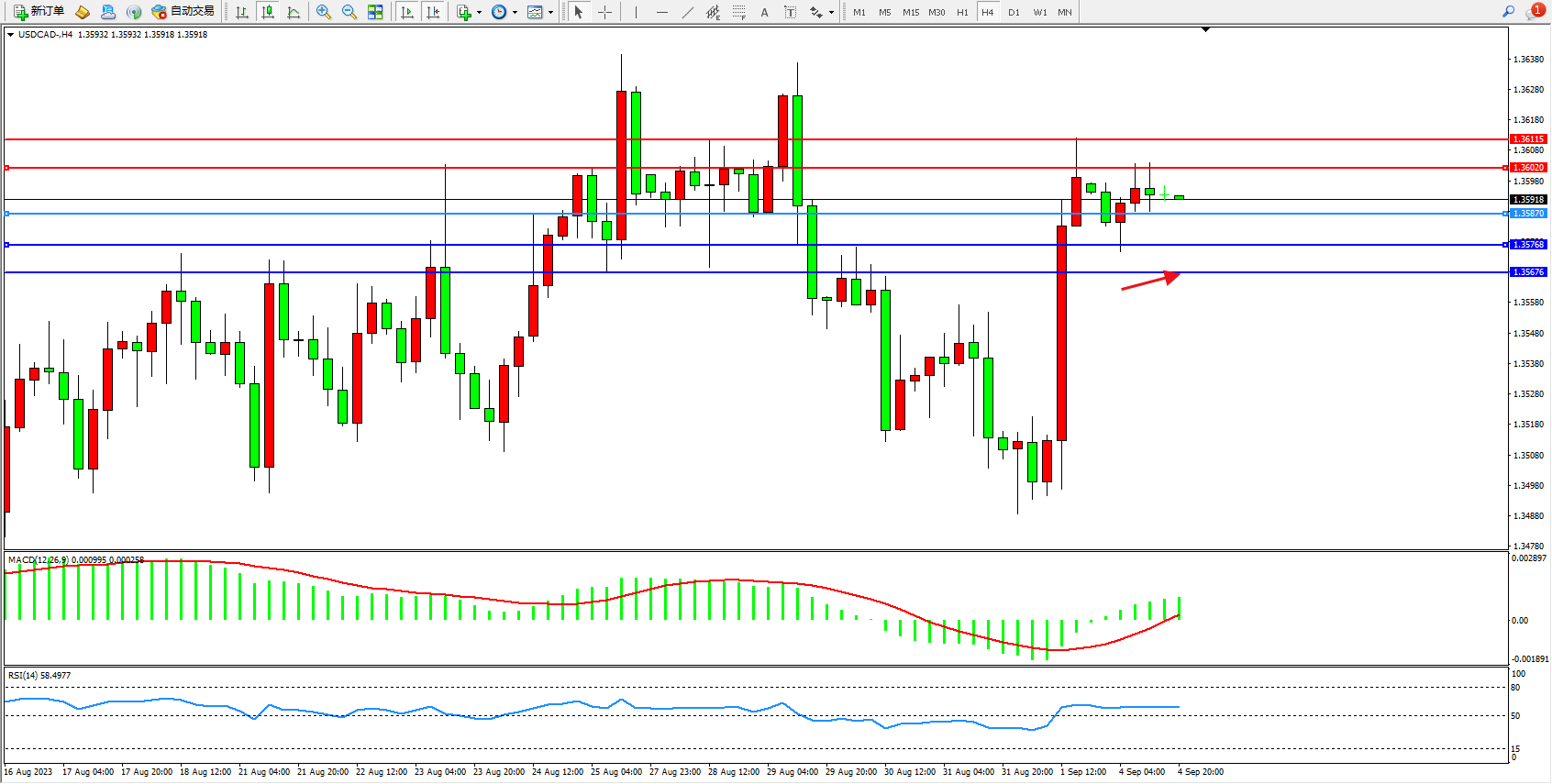
Task: Switch chart to bar chart mode
Action: pos(242,12)
